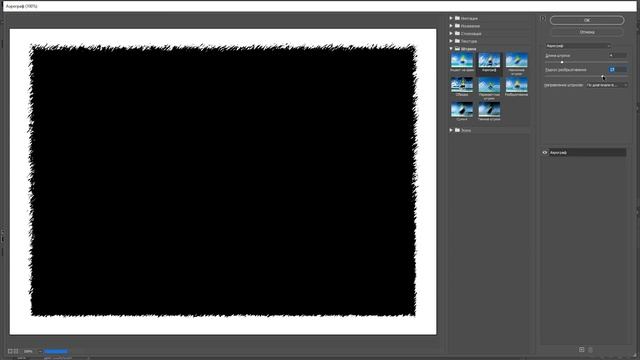Confirm the filter with OK

[587, 20]
